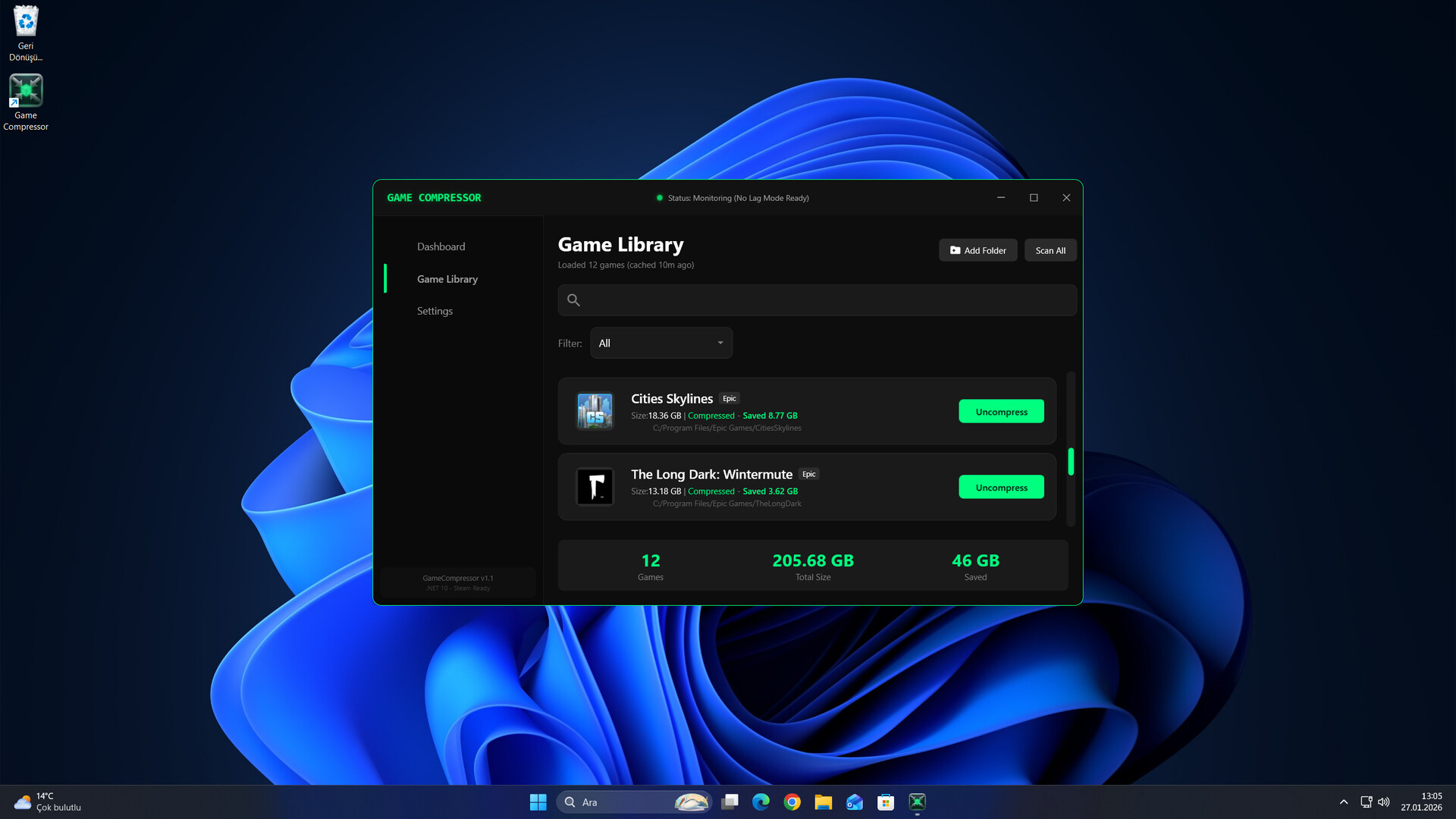The width and height of the screenshot is (1456, 819).
Task: Open the Recycle Bin (Geri Dönüşüm)
Action: (x=26, y=20)
